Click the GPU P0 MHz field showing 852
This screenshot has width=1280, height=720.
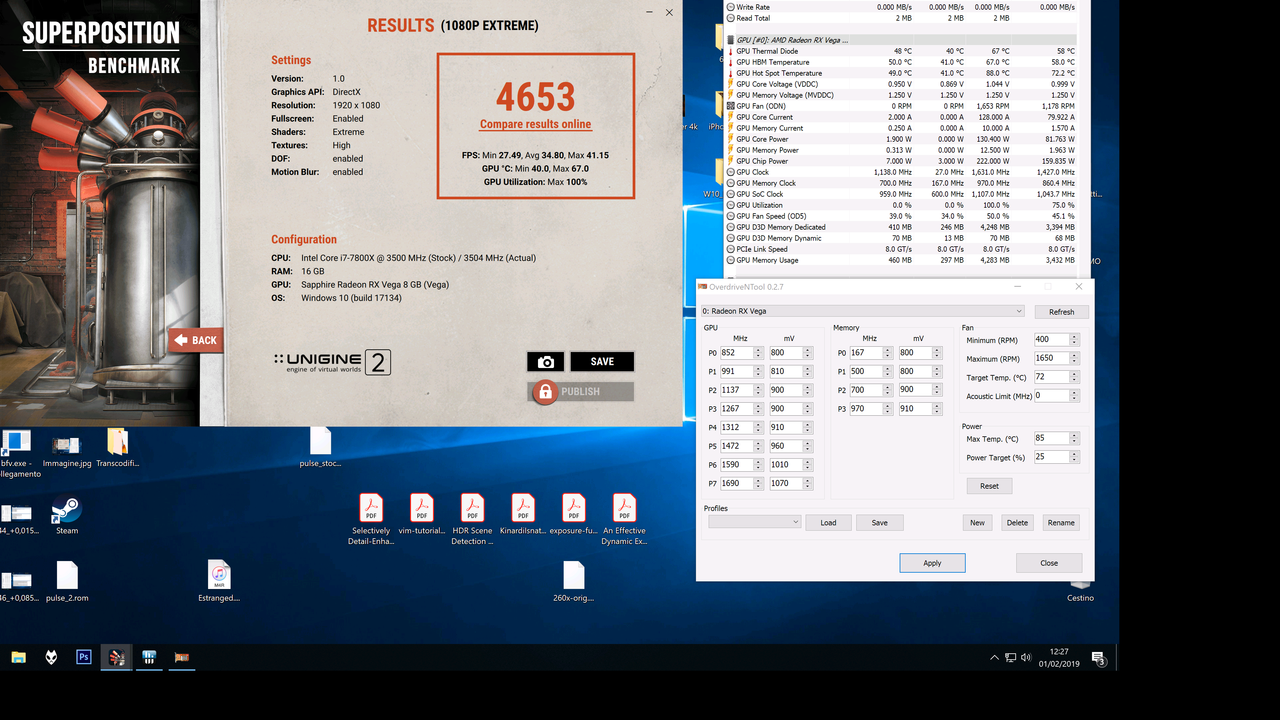coord(737,352)
